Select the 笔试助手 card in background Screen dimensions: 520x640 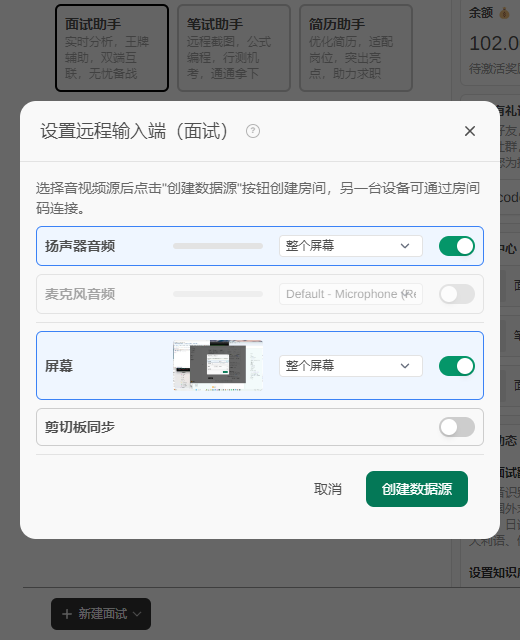click(234, 48)
